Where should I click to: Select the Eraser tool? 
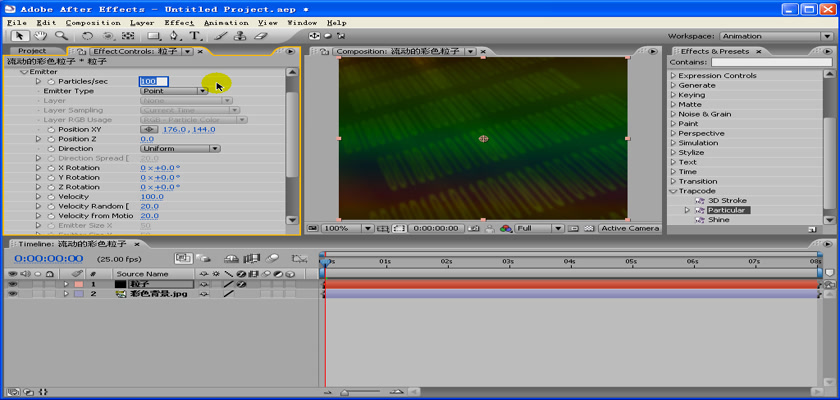pos(260,36)
